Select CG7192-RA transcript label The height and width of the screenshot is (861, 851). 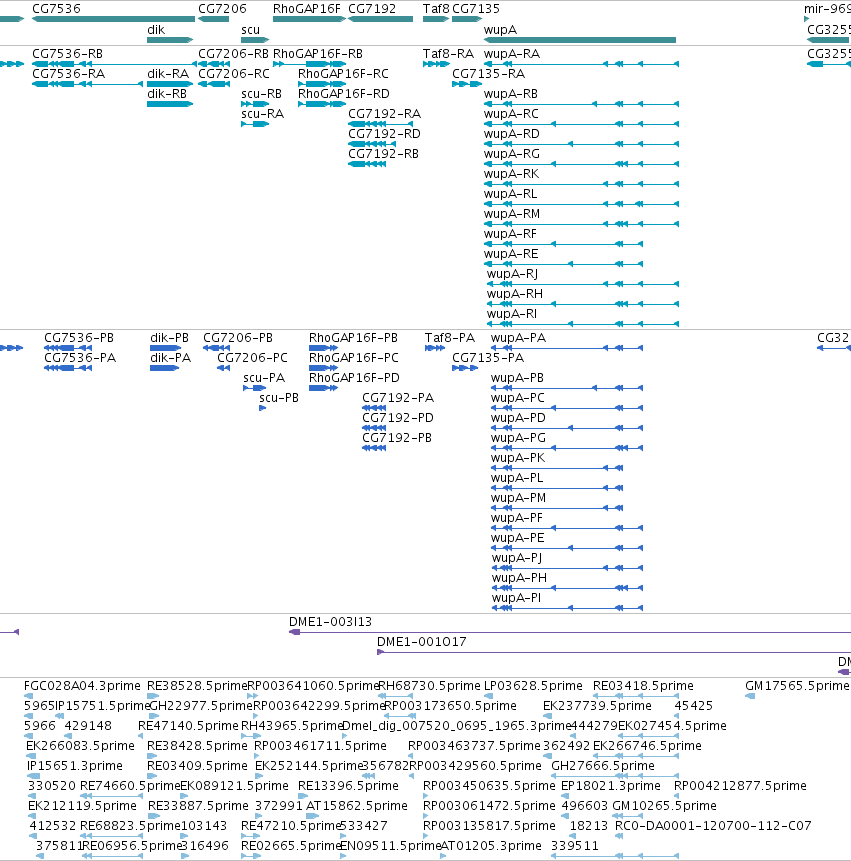tap(384, 114)
